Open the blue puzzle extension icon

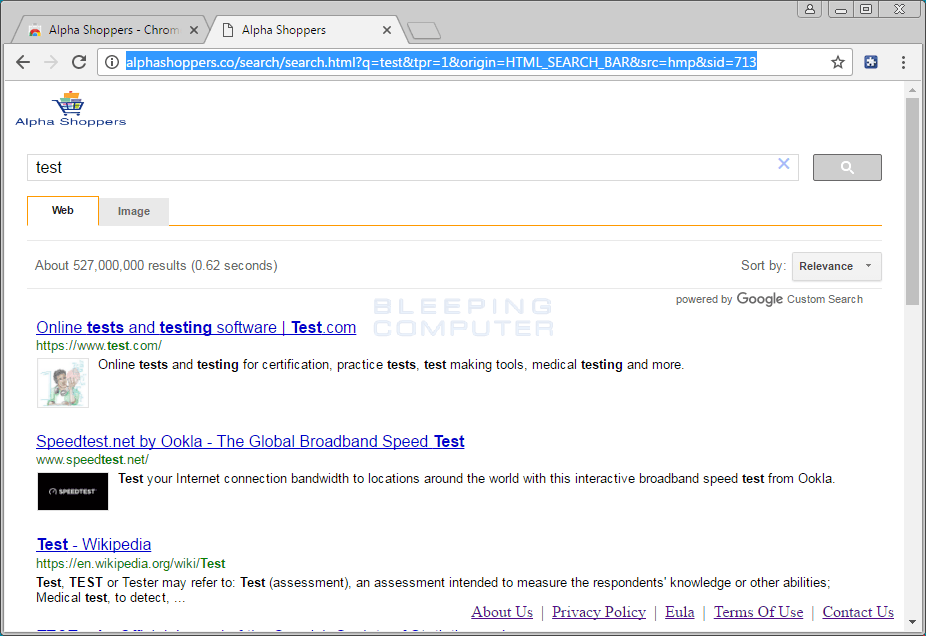point(871,62)
